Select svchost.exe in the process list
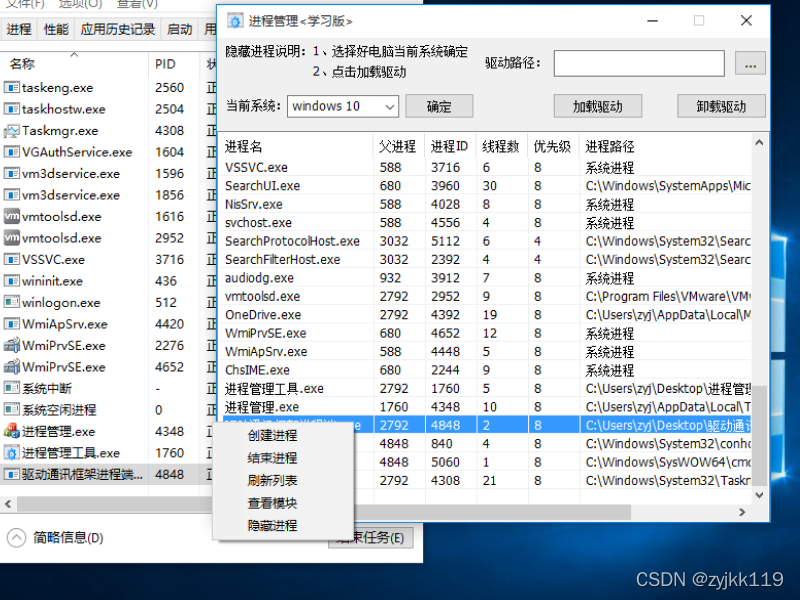800x600 pixels. pyautogui.click(x=486, y=222)
